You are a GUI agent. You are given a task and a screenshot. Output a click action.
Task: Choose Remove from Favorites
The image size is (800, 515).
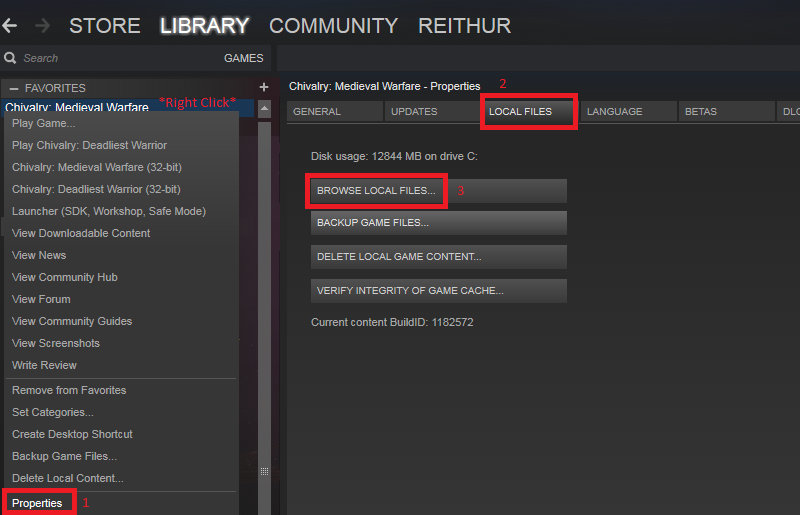(121, 390)
